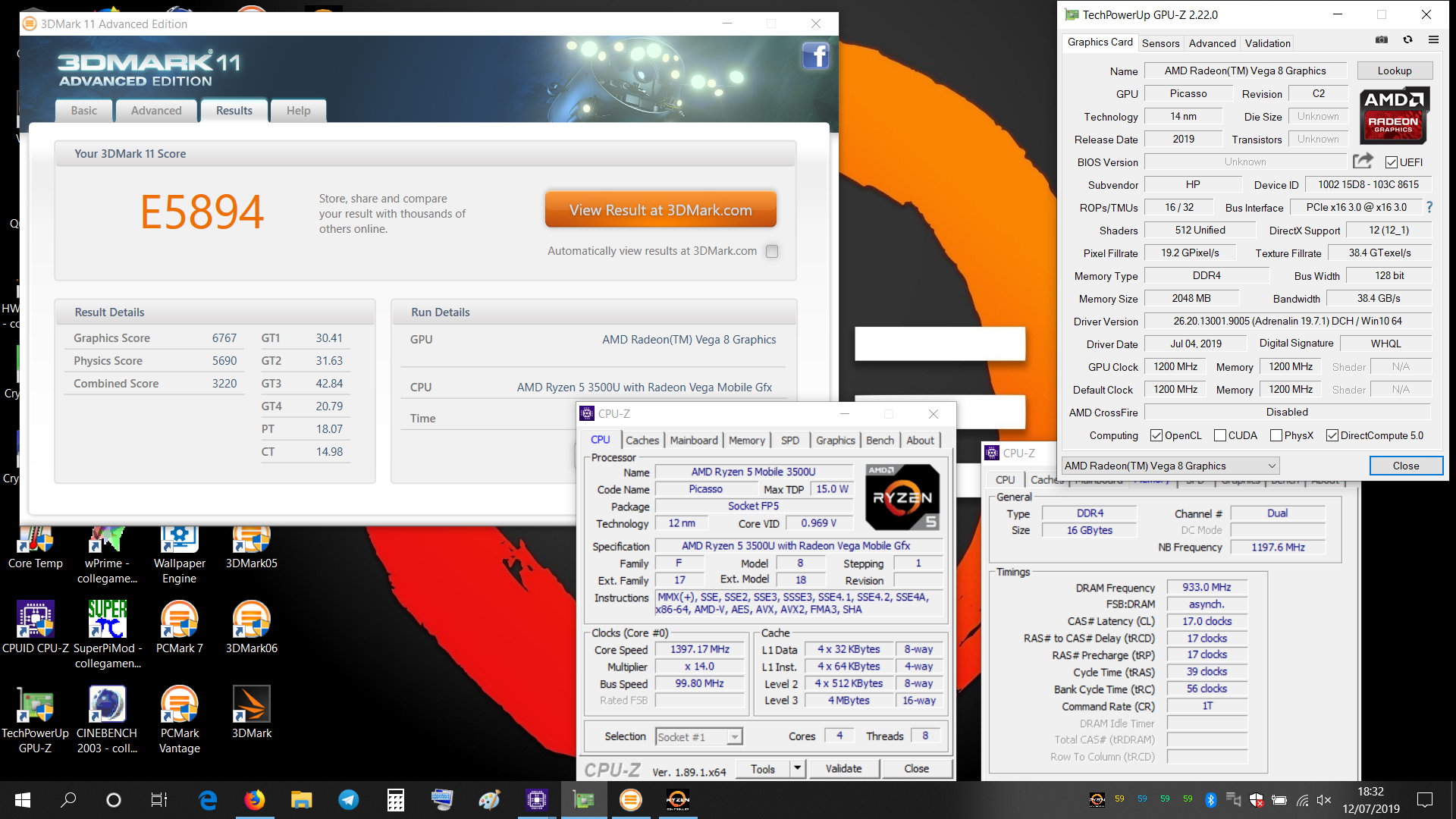Click View Result at 3DMark.com button

pyautogui.click(x=661, y=209)
